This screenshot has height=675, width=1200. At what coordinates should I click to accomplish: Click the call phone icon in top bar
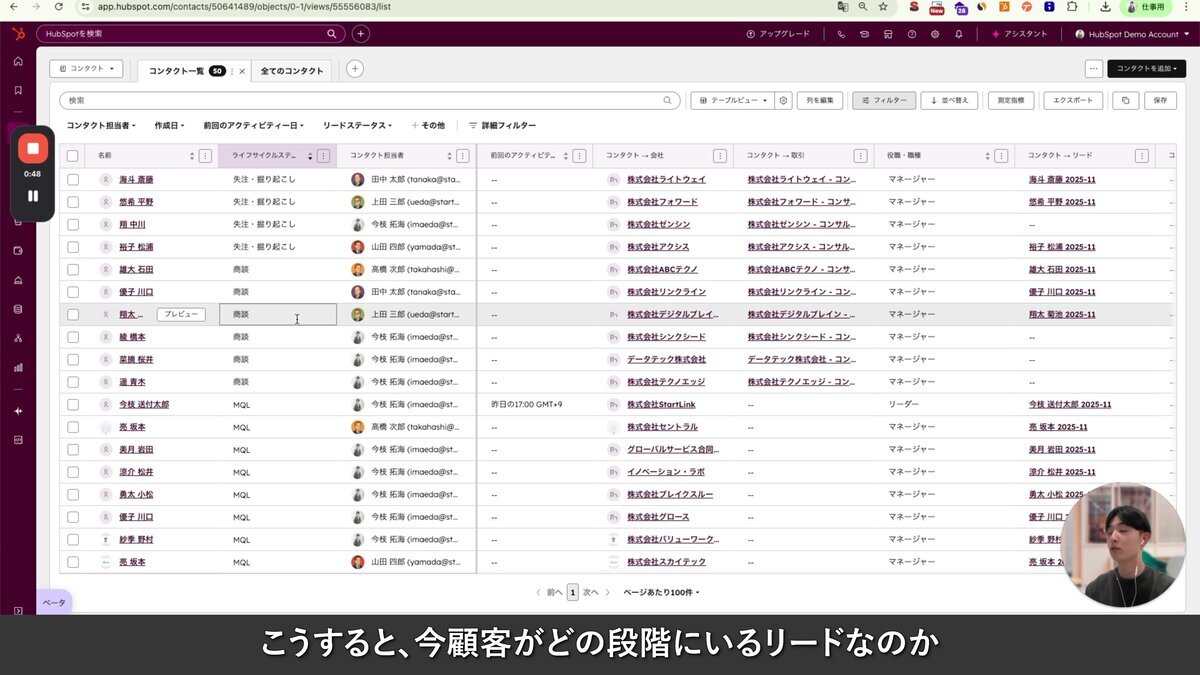tap(840, 33)
